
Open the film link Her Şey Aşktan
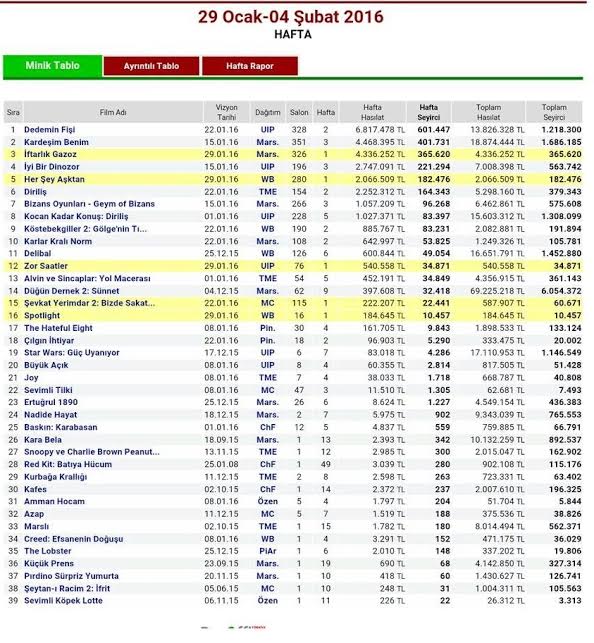(x=54, y=179)
